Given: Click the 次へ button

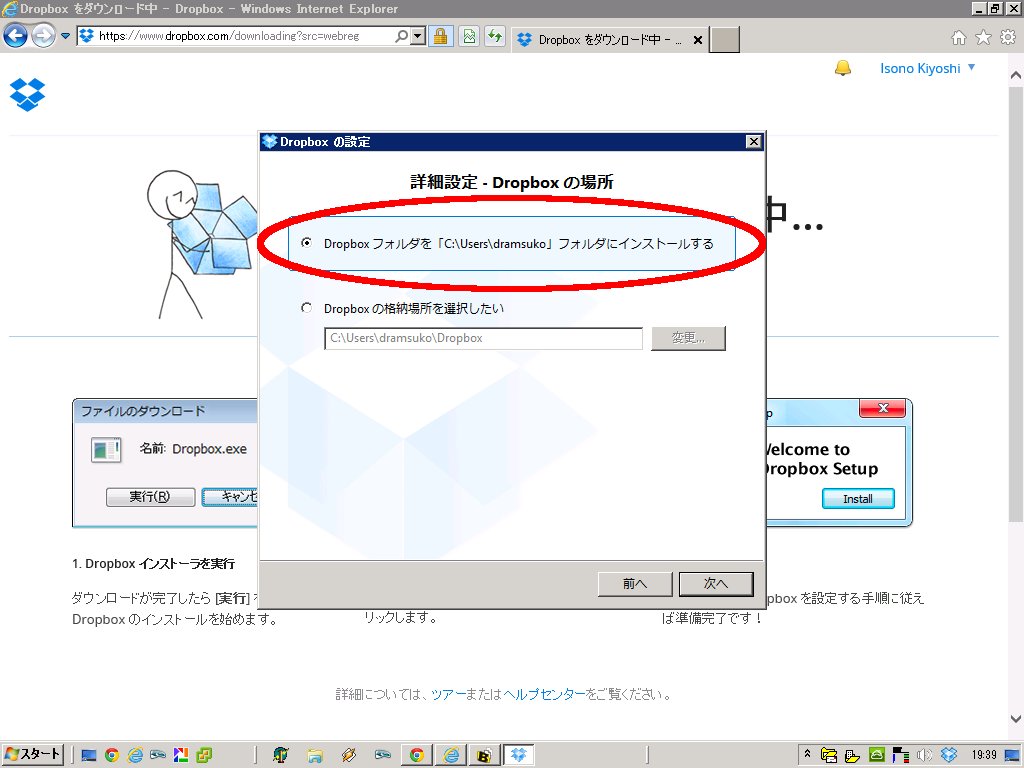Looking at the screenshot, I should [x=716, y=584].
